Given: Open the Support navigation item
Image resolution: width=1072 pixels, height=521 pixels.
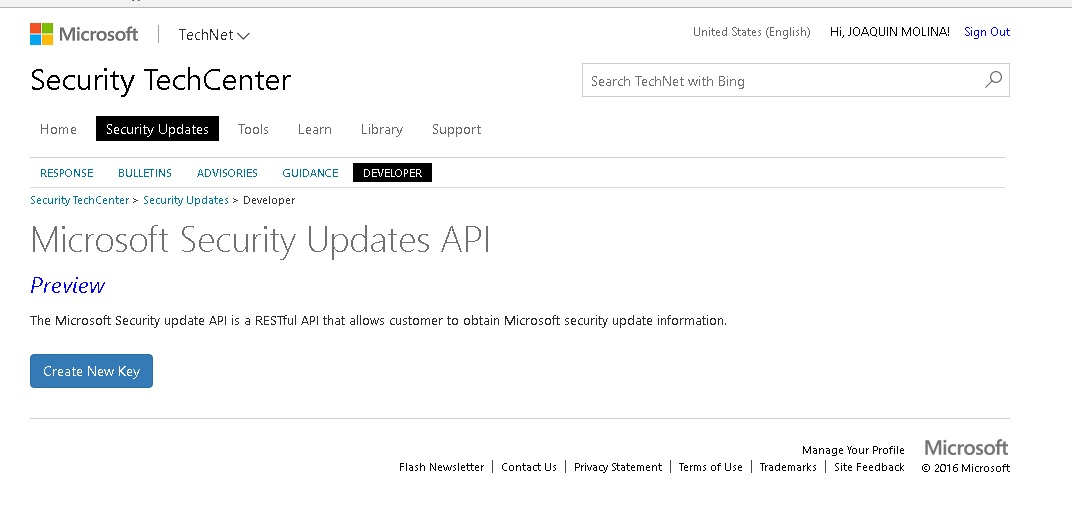Looking at the screenshot, I should (x=456, y=129).
